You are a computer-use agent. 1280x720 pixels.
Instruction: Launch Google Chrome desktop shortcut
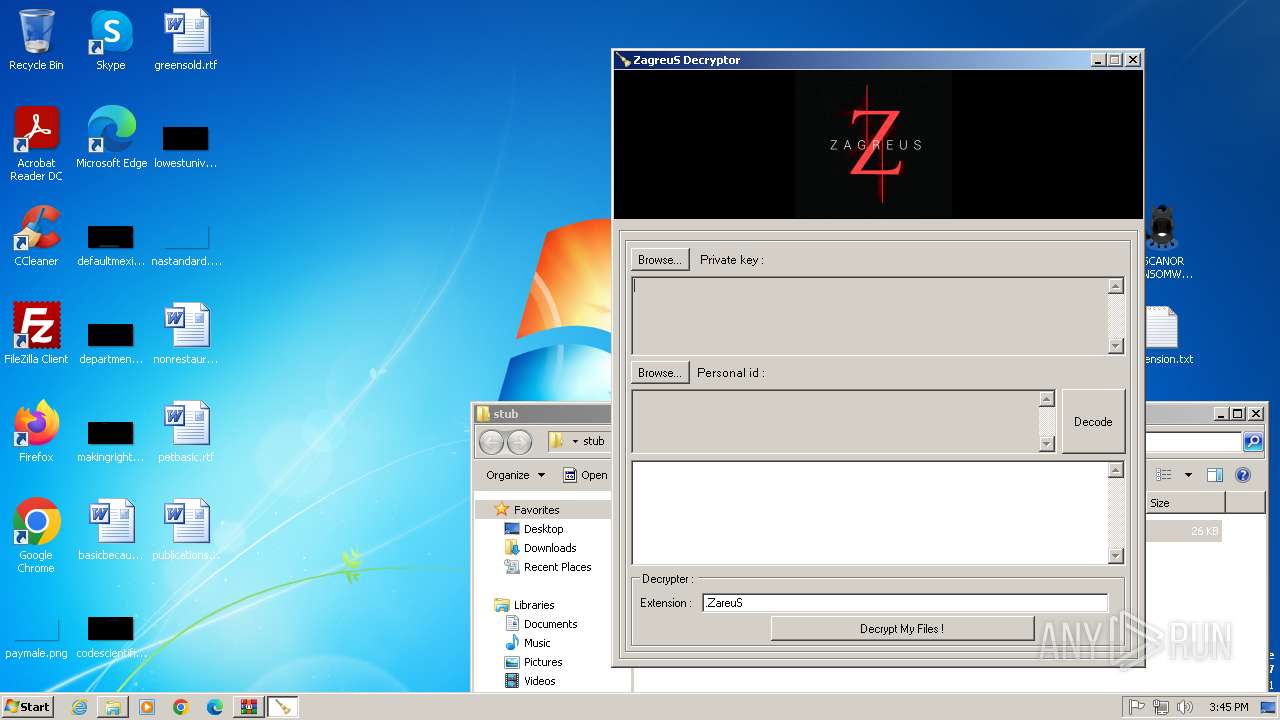click(x=36, y=536)
